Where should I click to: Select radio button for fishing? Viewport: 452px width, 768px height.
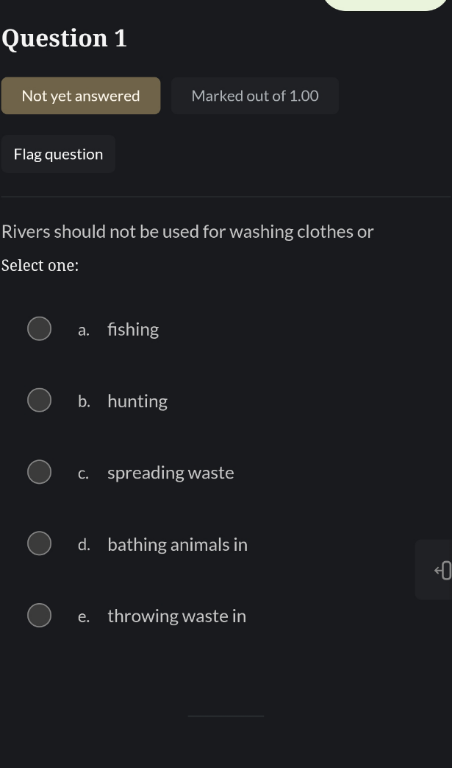[39, 329]
